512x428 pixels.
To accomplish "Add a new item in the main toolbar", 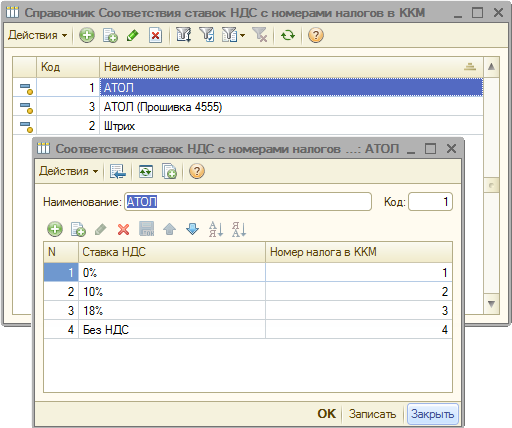I will (x=87, y=35).
